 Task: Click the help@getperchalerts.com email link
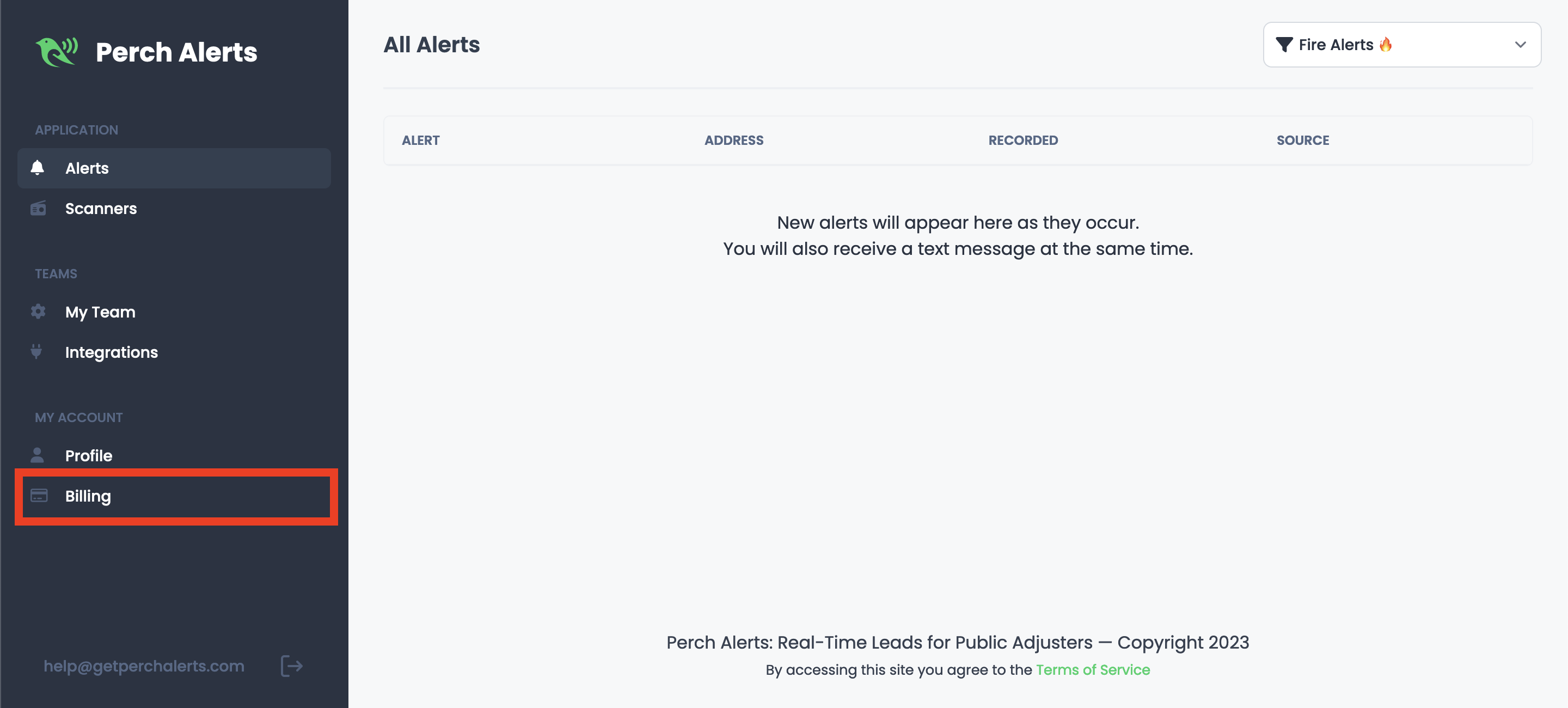(144, 666)
